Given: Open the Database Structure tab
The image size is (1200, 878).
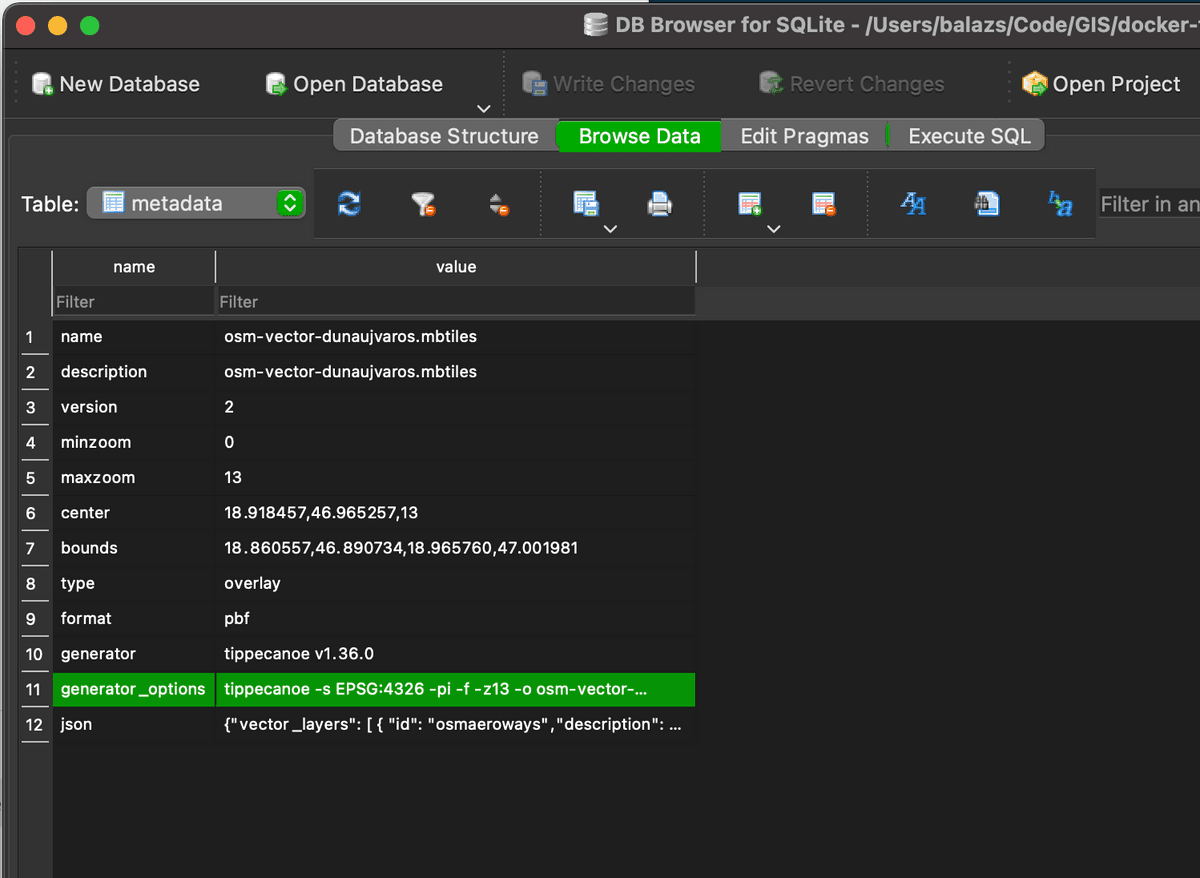Looking at the screenshot, I should [444, 136].
